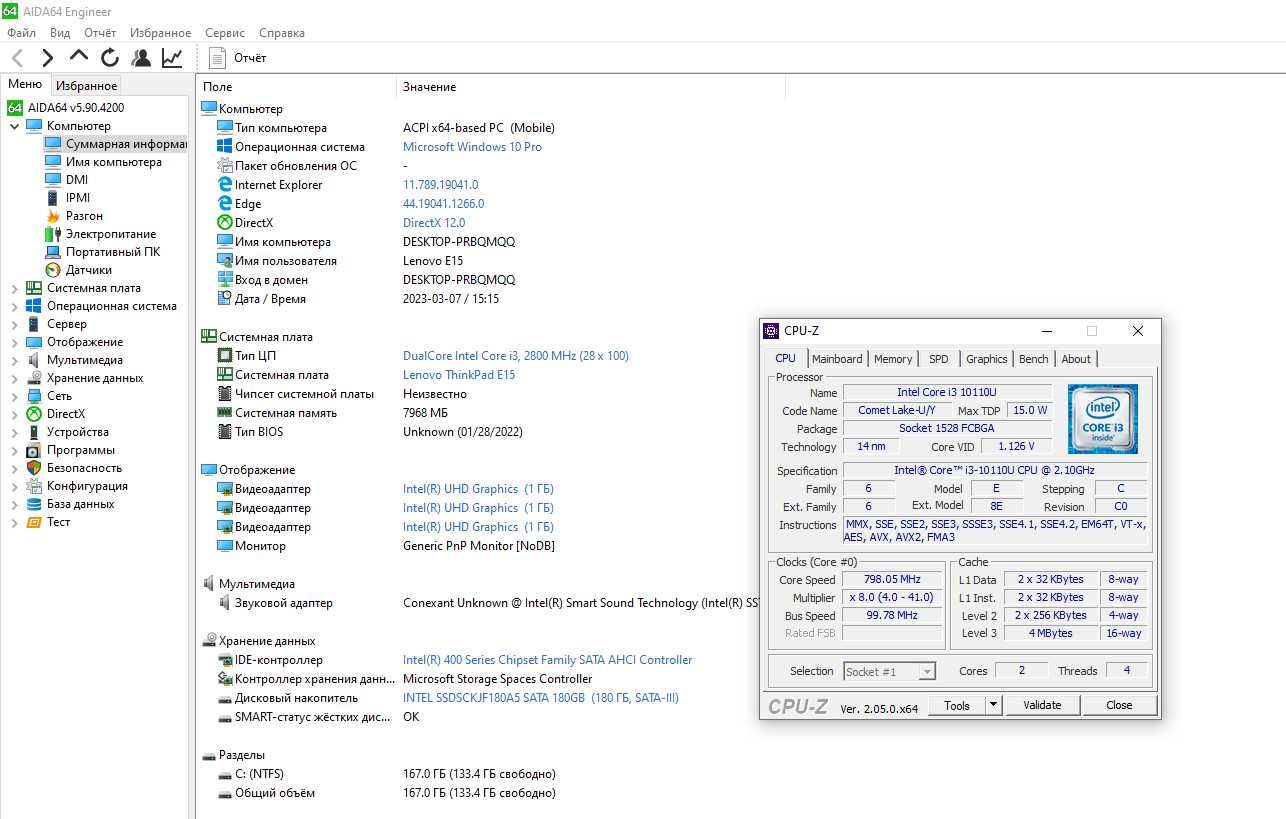Select the IPMI tree item
The height and width of the screenshot is (819, 1286).
(x=78, y=198)
